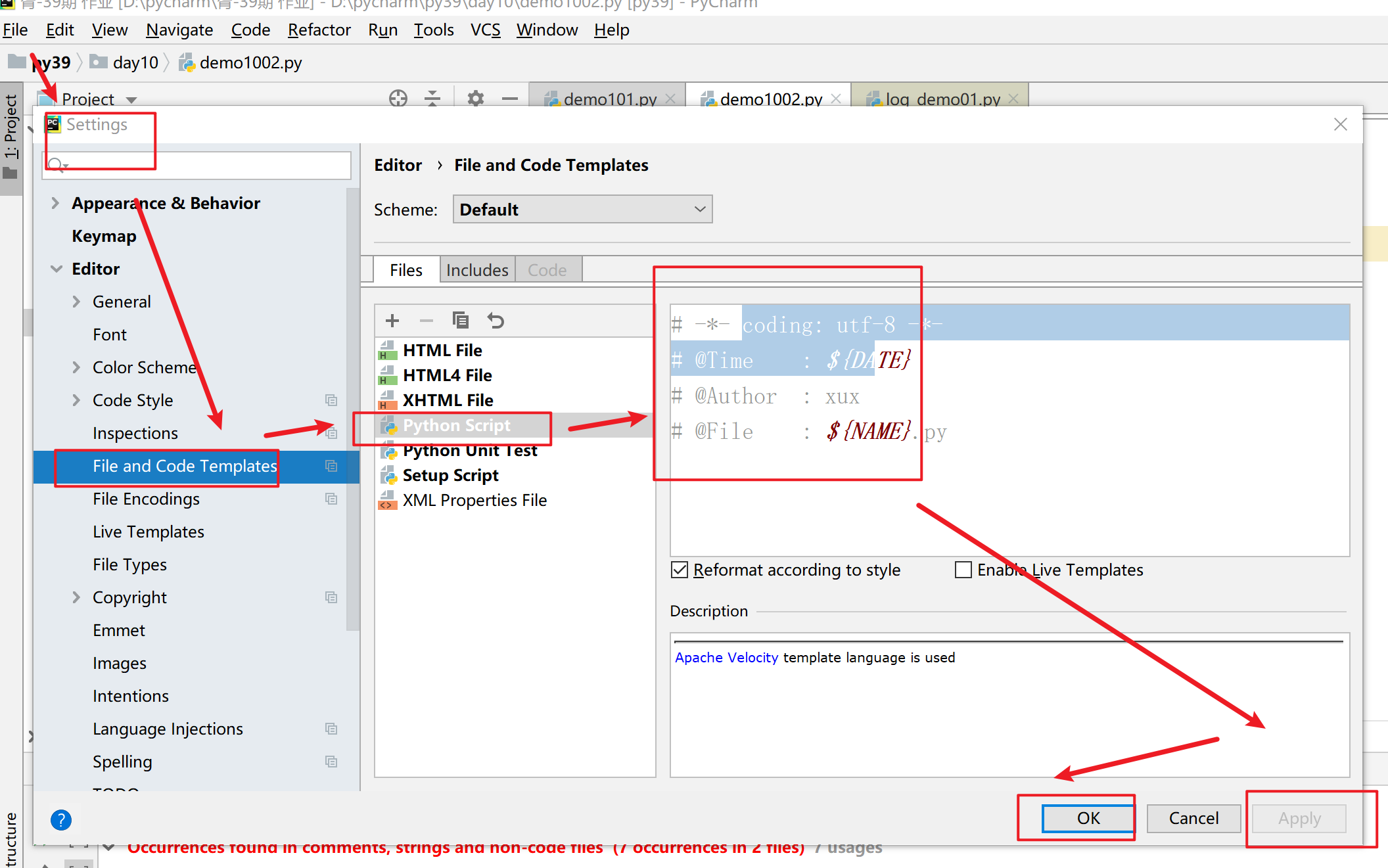Select Python Unit Test template
1388x868 pixels.
pyautogui.click(x=470, y=451)
